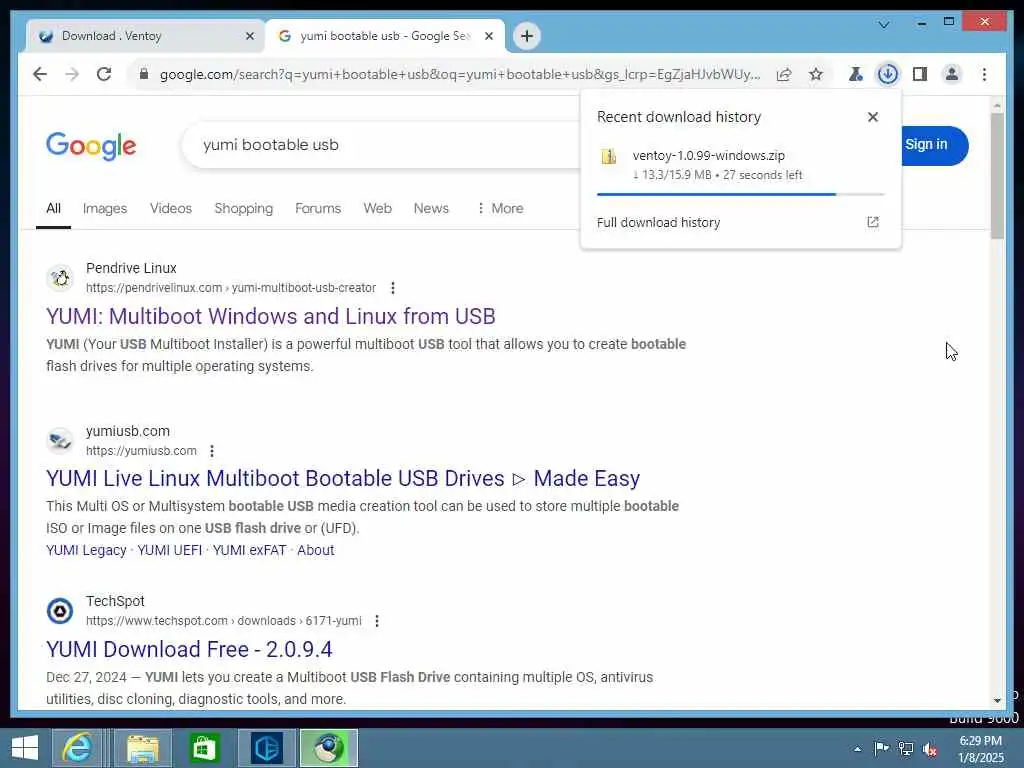
Task: Click the zip file icon in downloads
Action: (x=608, y=156)
